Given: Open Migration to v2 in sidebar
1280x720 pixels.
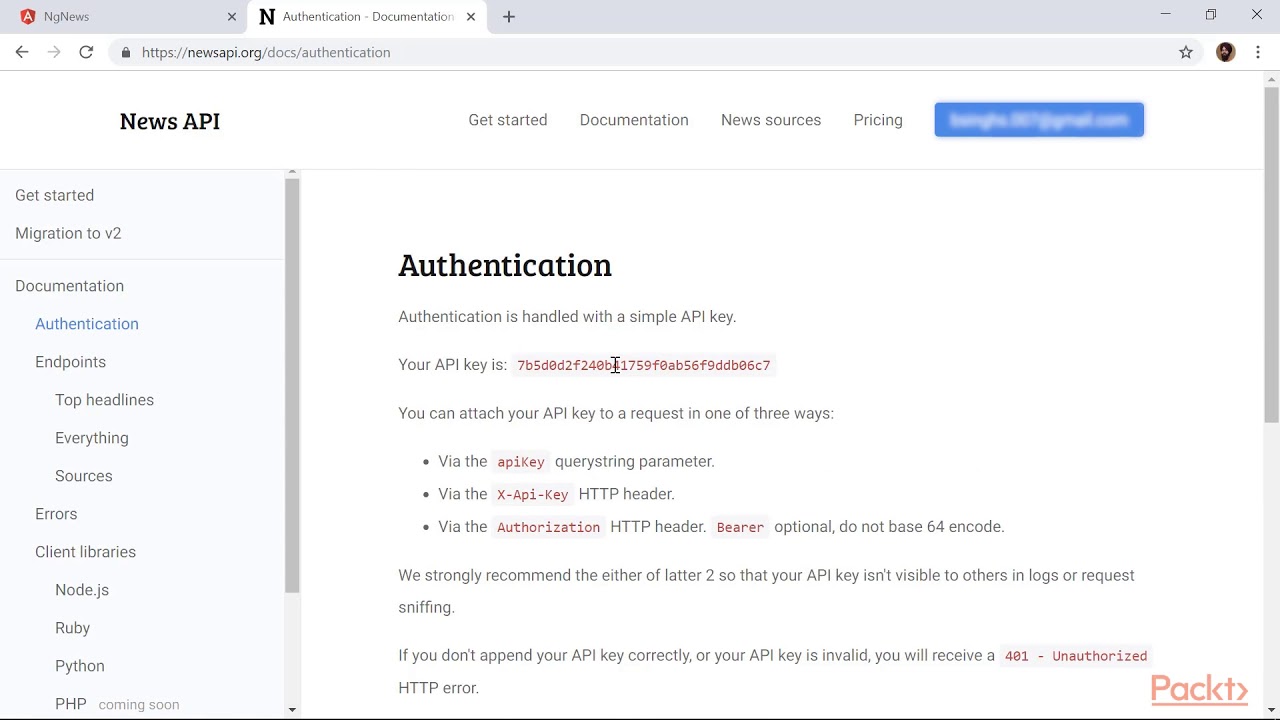Looking at the screenshot, I should (x=68, y=233).
